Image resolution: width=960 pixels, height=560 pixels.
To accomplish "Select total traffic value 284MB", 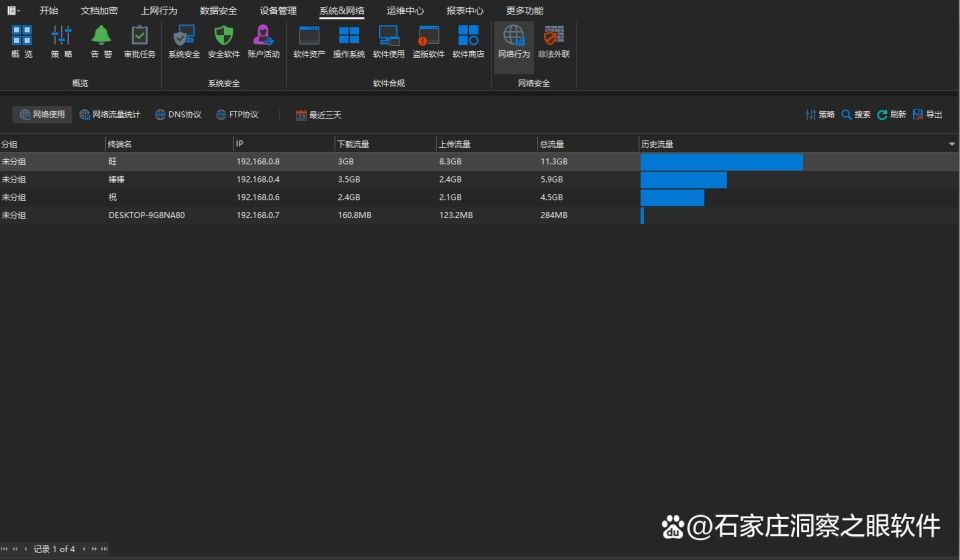I will coord(553,215).
